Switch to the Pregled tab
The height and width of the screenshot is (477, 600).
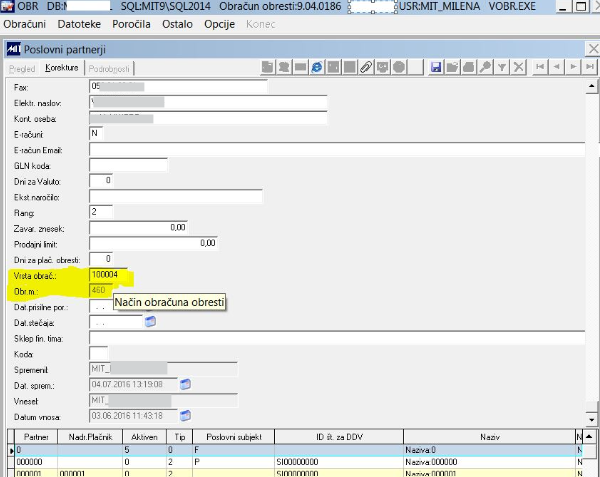click(x=22, y=68)
